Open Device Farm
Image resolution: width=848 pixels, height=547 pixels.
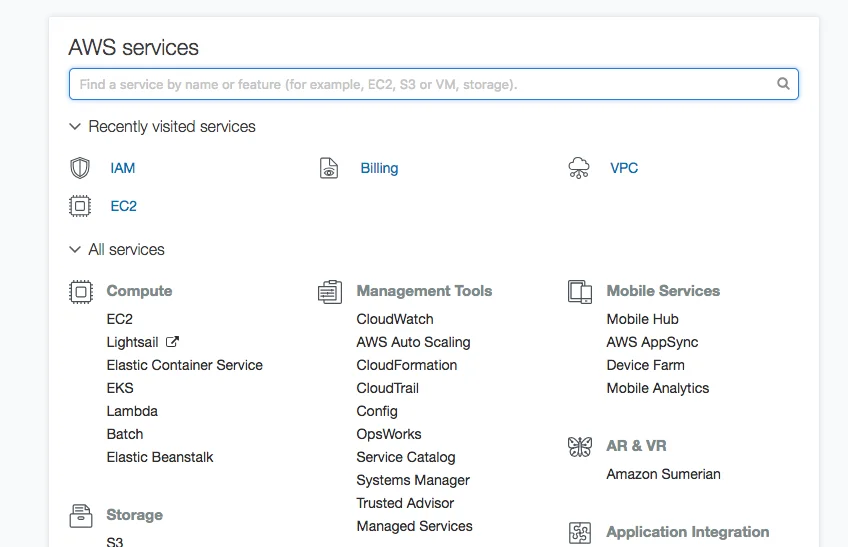646,365
